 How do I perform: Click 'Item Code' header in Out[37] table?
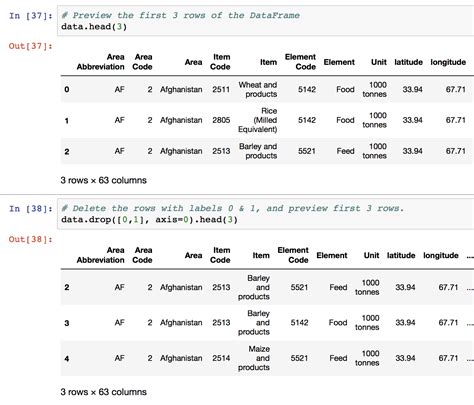220,62
